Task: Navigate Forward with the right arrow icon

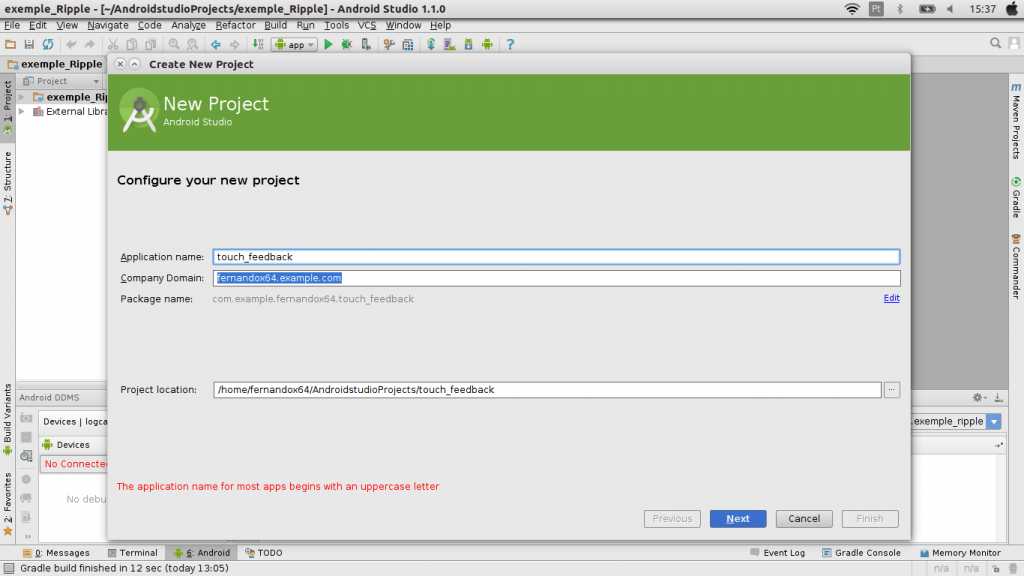Action: point(234,44)
